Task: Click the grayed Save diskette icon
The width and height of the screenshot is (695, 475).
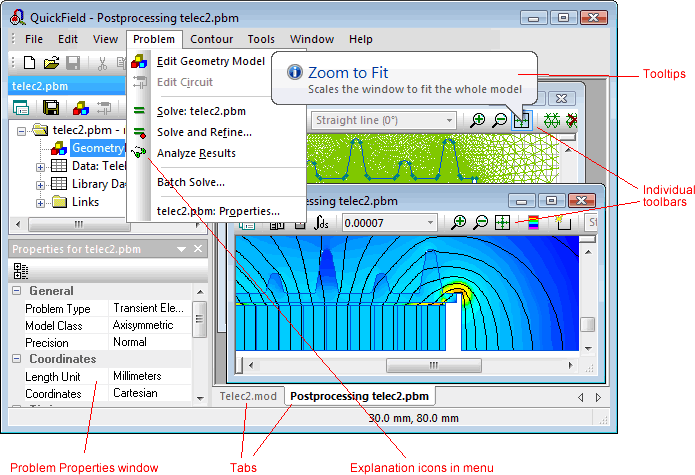Action: [x=73, y=63]
